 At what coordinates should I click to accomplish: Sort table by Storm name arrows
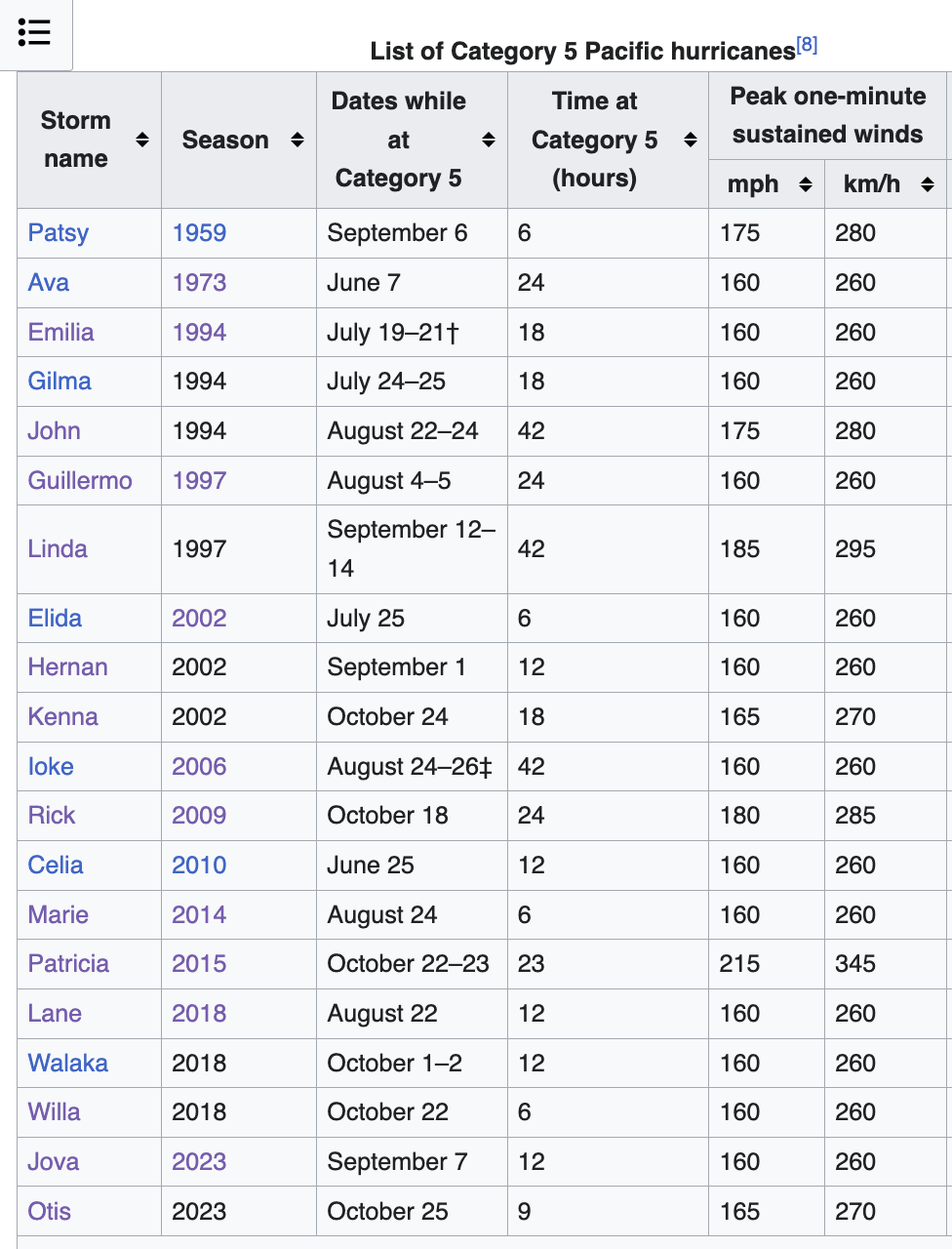[142, 140]
